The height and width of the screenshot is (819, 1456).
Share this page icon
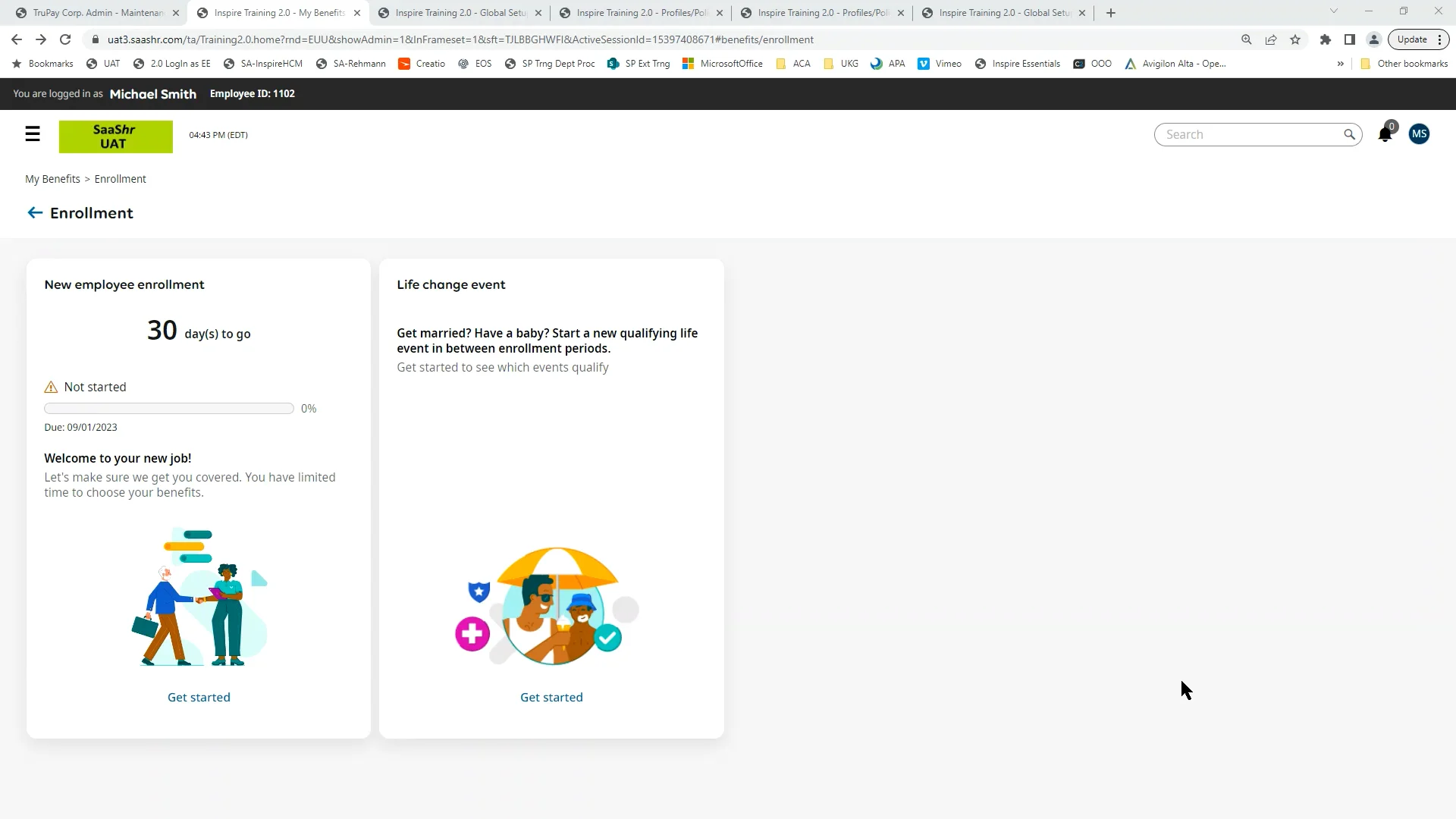coord(1271,39)
